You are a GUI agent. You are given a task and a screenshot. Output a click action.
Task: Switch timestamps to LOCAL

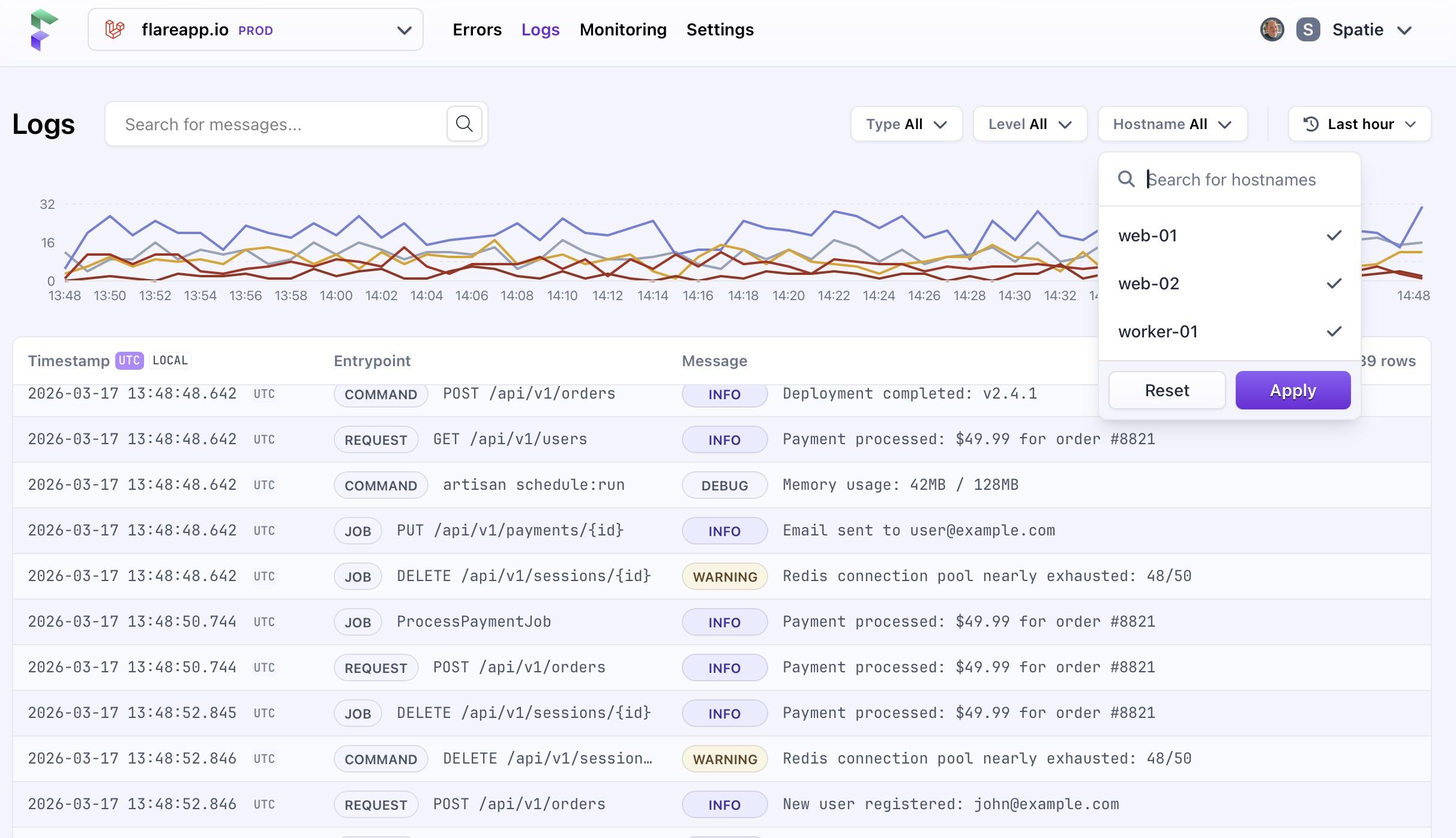coord(170,360)
